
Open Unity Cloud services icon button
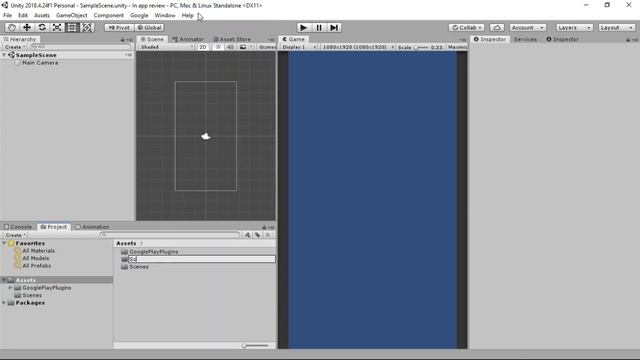[497, 27]
